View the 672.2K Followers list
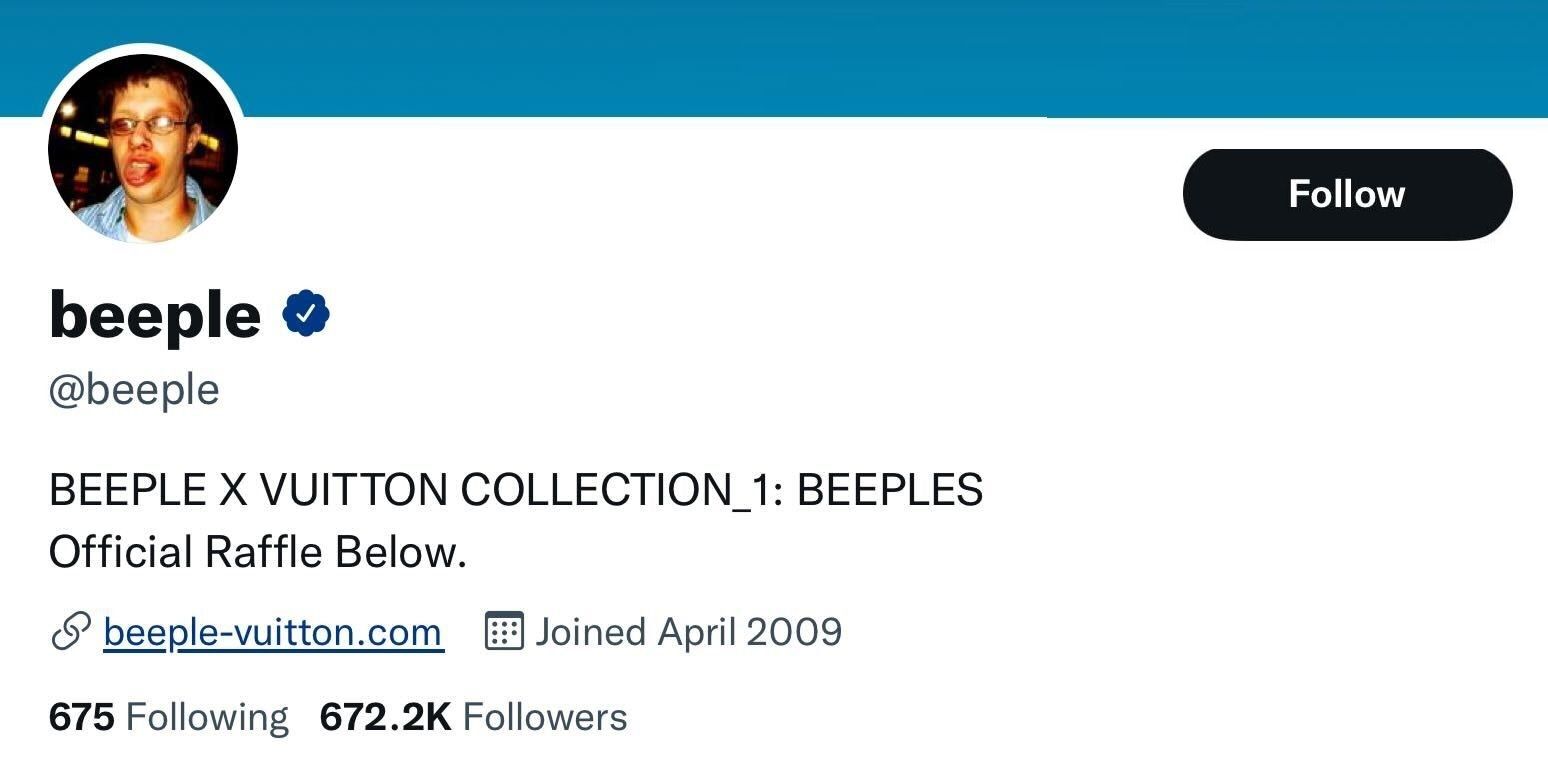1548x768 pixels. [x=473, y=717]
